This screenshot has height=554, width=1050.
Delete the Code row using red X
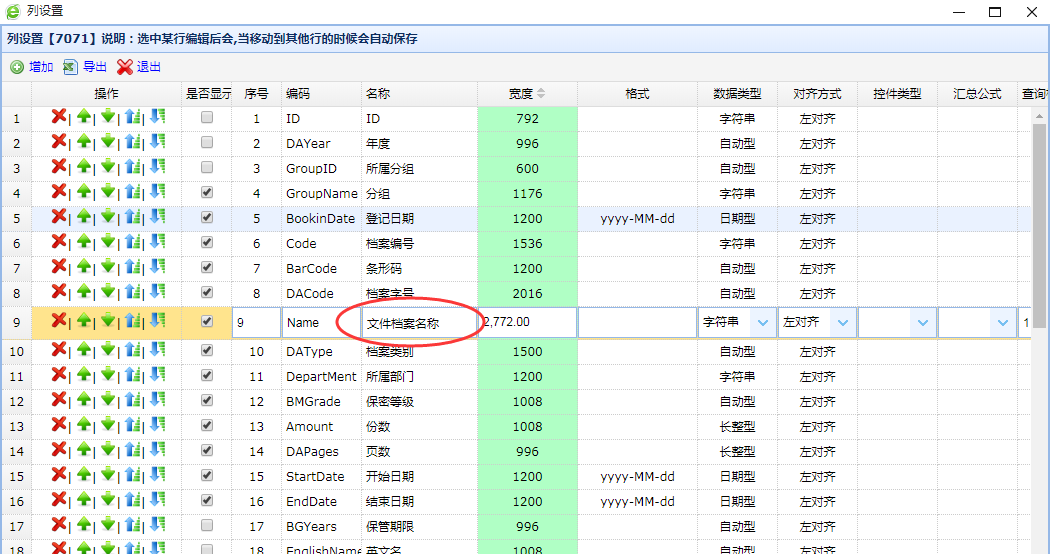point(59,243)
